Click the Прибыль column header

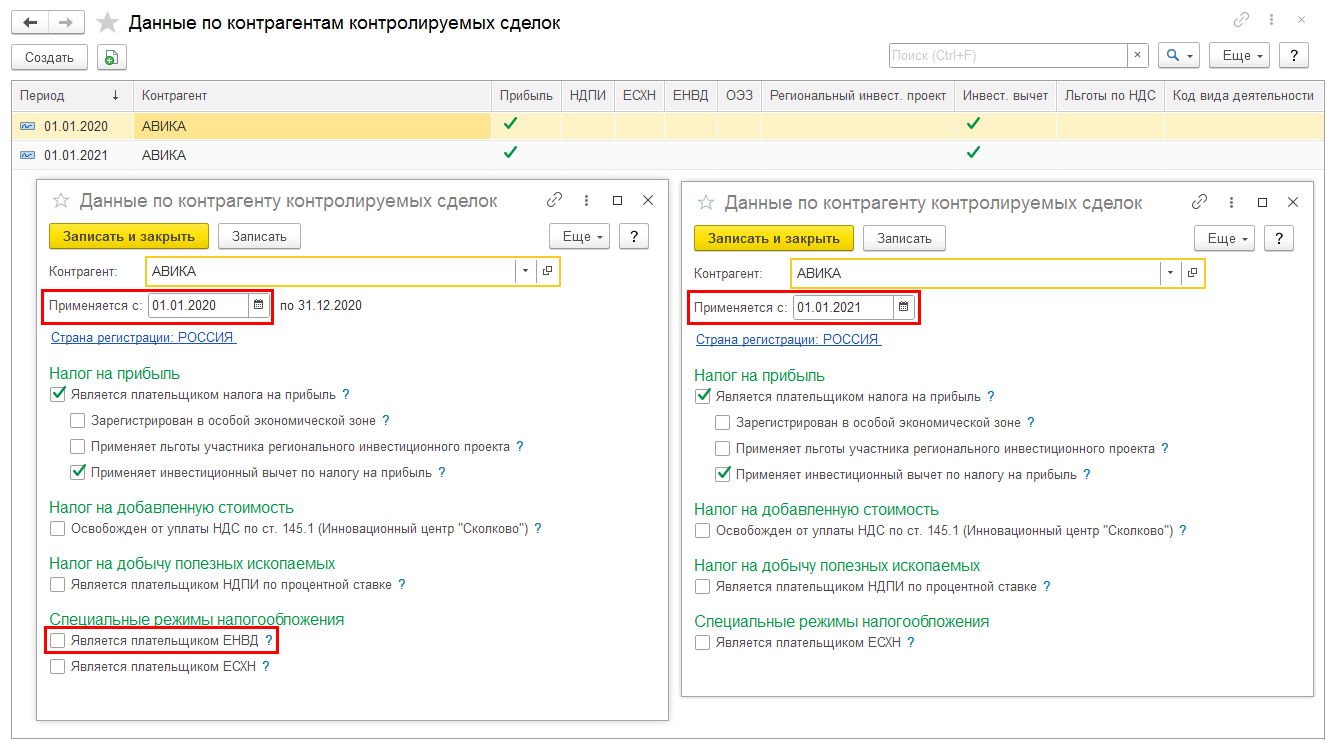(526, 95)
